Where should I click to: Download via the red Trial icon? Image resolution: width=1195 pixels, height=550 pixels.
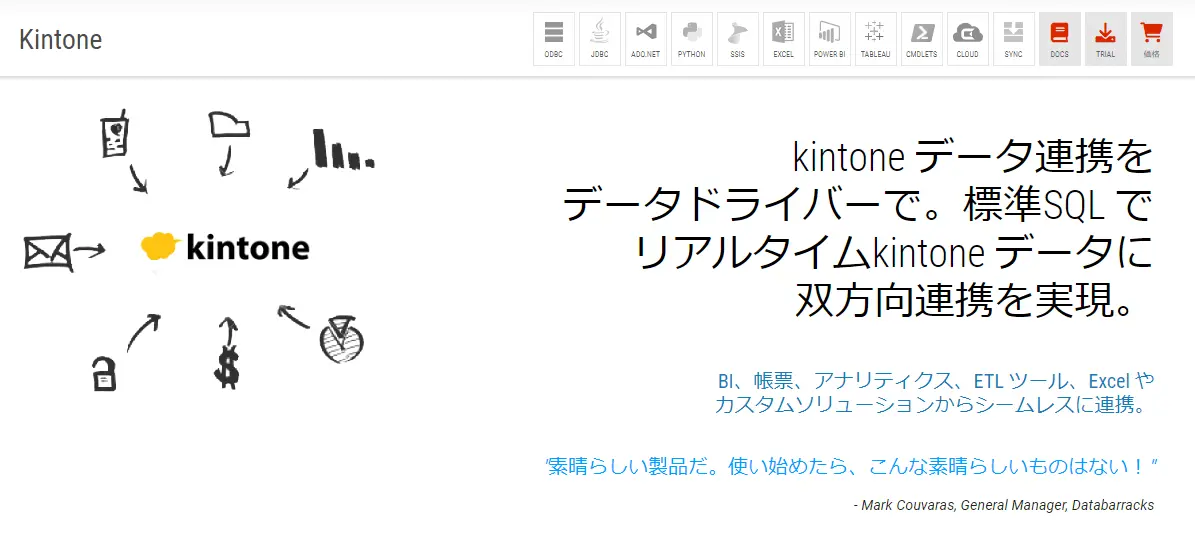(1106, 39)
